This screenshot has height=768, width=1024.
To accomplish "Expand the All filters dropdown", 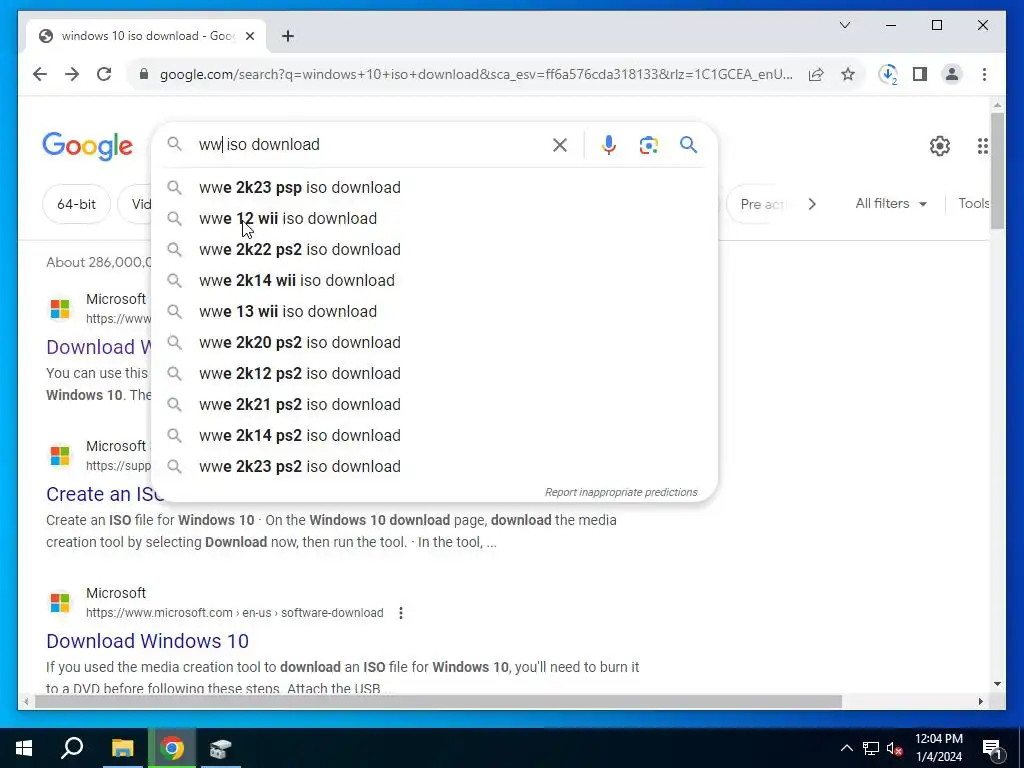I will coord(891,204).
